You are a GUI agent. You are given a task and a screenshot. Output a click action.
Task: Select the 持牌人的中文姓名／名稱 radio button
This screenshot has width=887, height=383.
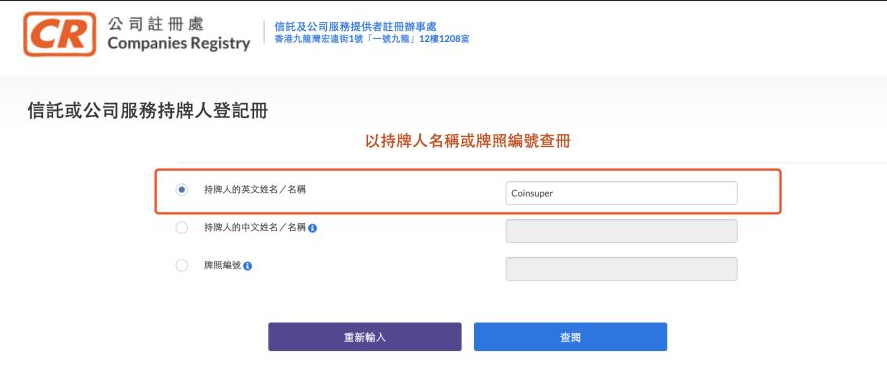point(182,228)
